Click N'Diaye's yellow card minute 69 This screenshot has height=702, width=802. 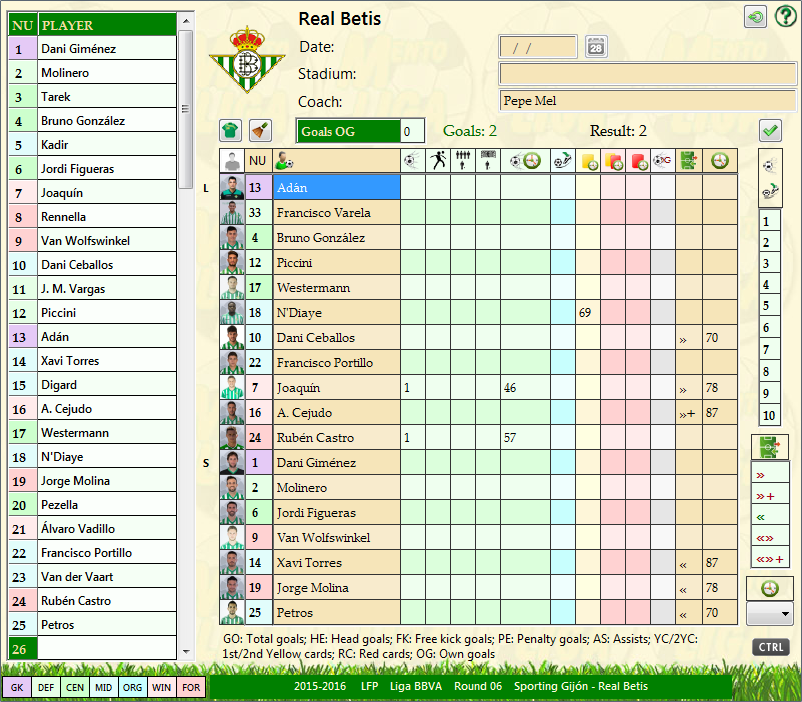[x=588, y=312]
